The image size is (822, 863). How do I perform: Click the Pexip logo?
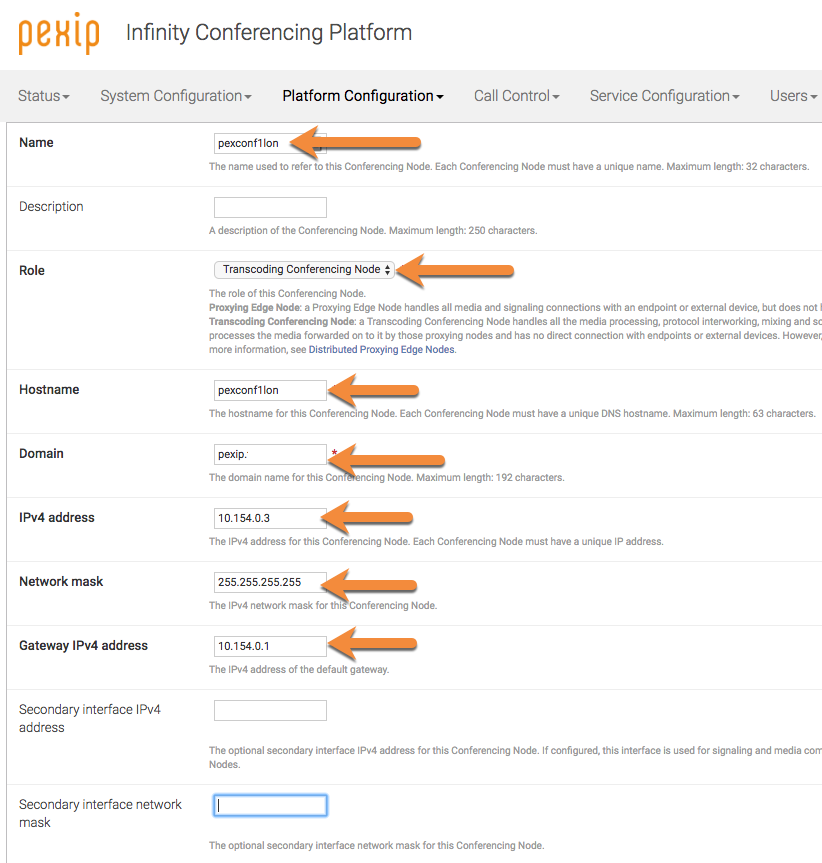(58, 34)
